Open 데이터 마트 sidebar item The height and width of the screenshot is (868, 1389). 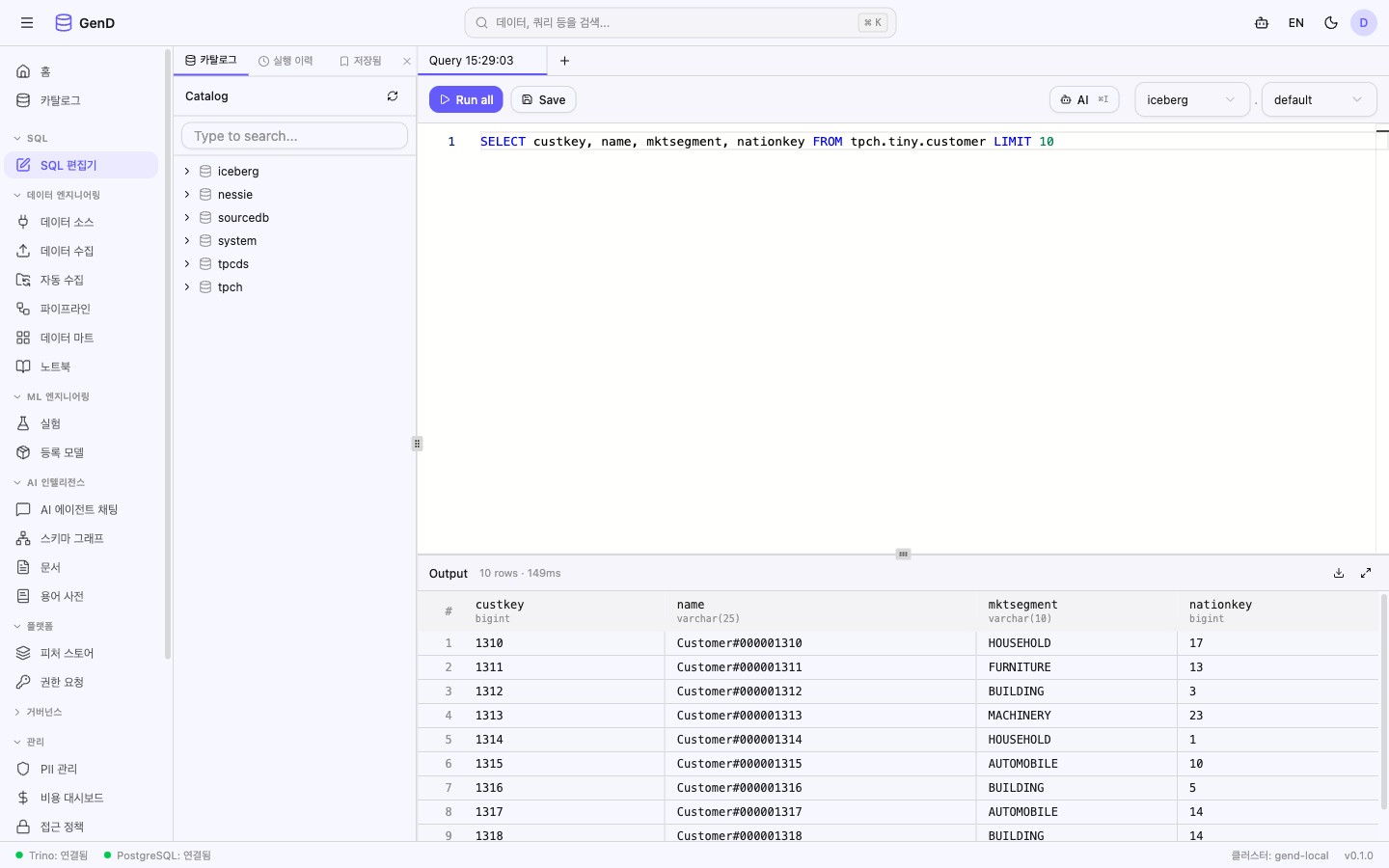[81, 338]
